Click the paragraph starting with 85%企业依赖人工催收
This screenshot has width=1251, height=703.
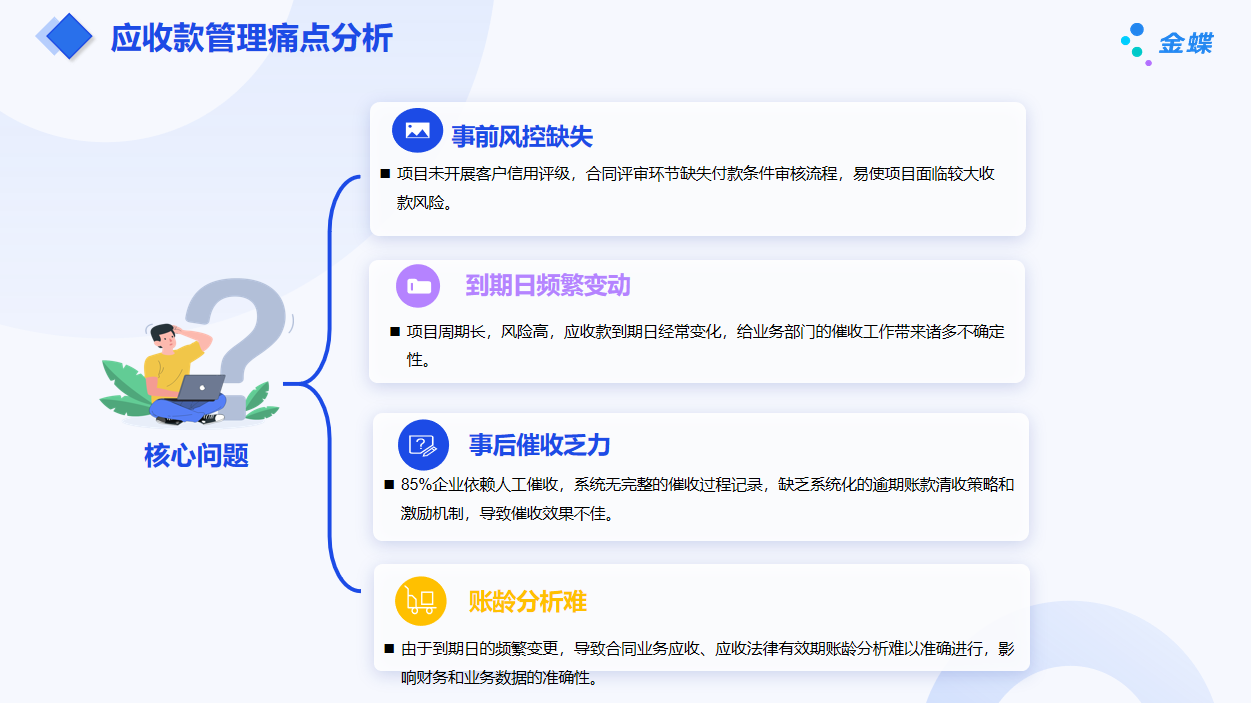click(706, 498)
